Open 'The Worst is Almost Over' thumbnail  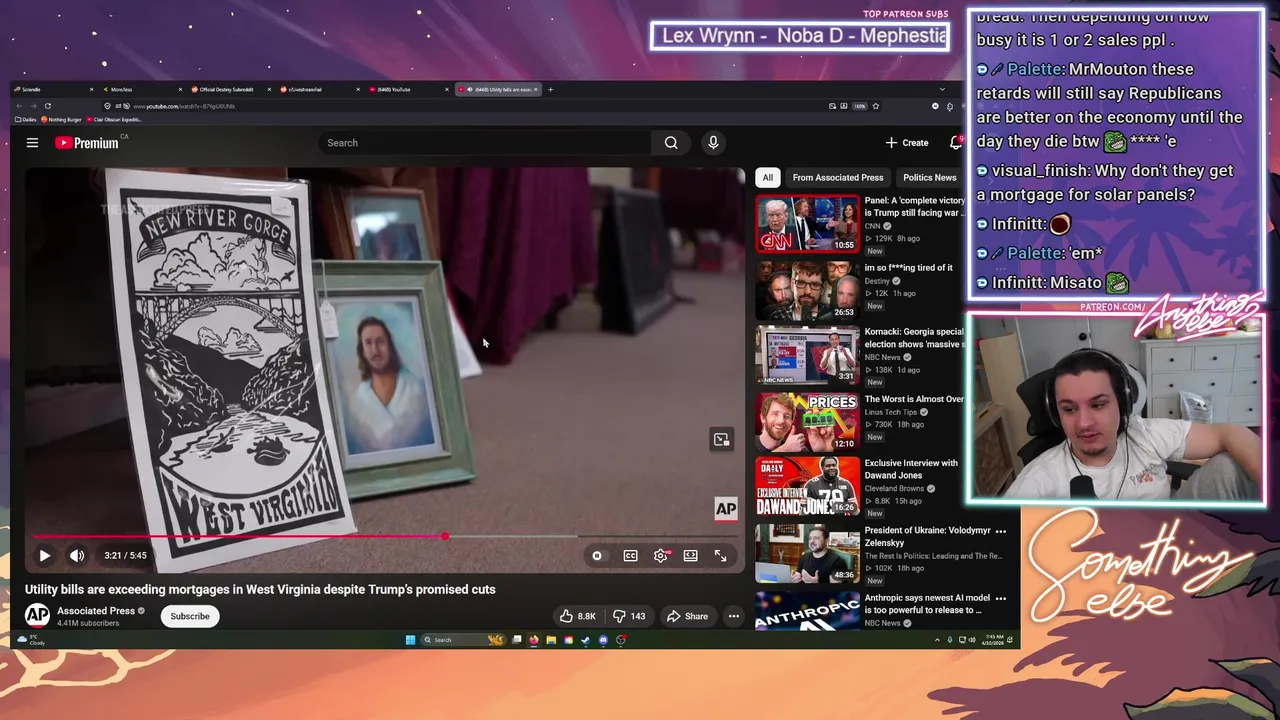tap(807, 421)
